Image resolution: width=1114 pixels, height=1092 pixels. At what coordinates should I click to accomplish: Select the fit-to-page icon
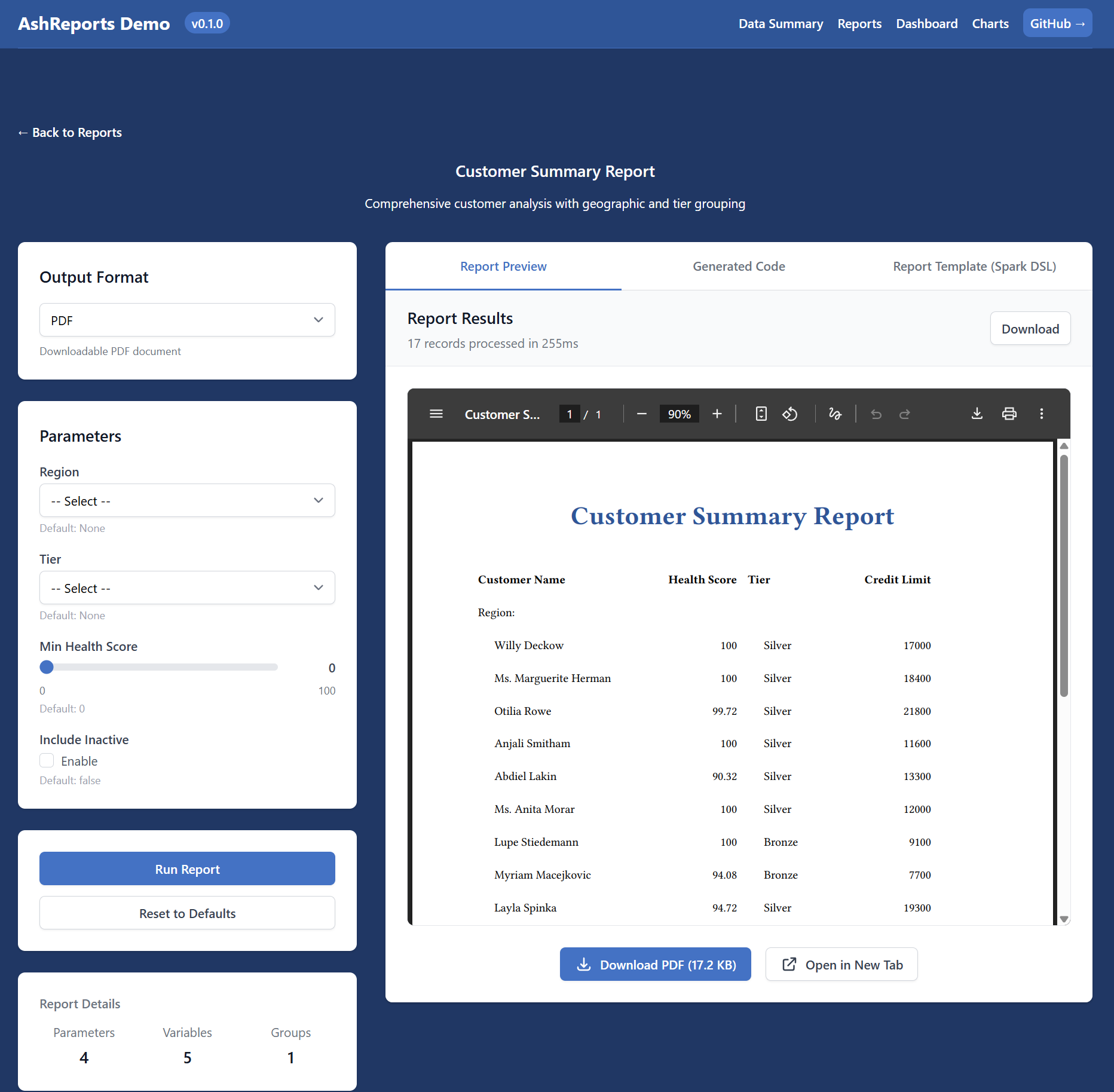tap(761, 413)
